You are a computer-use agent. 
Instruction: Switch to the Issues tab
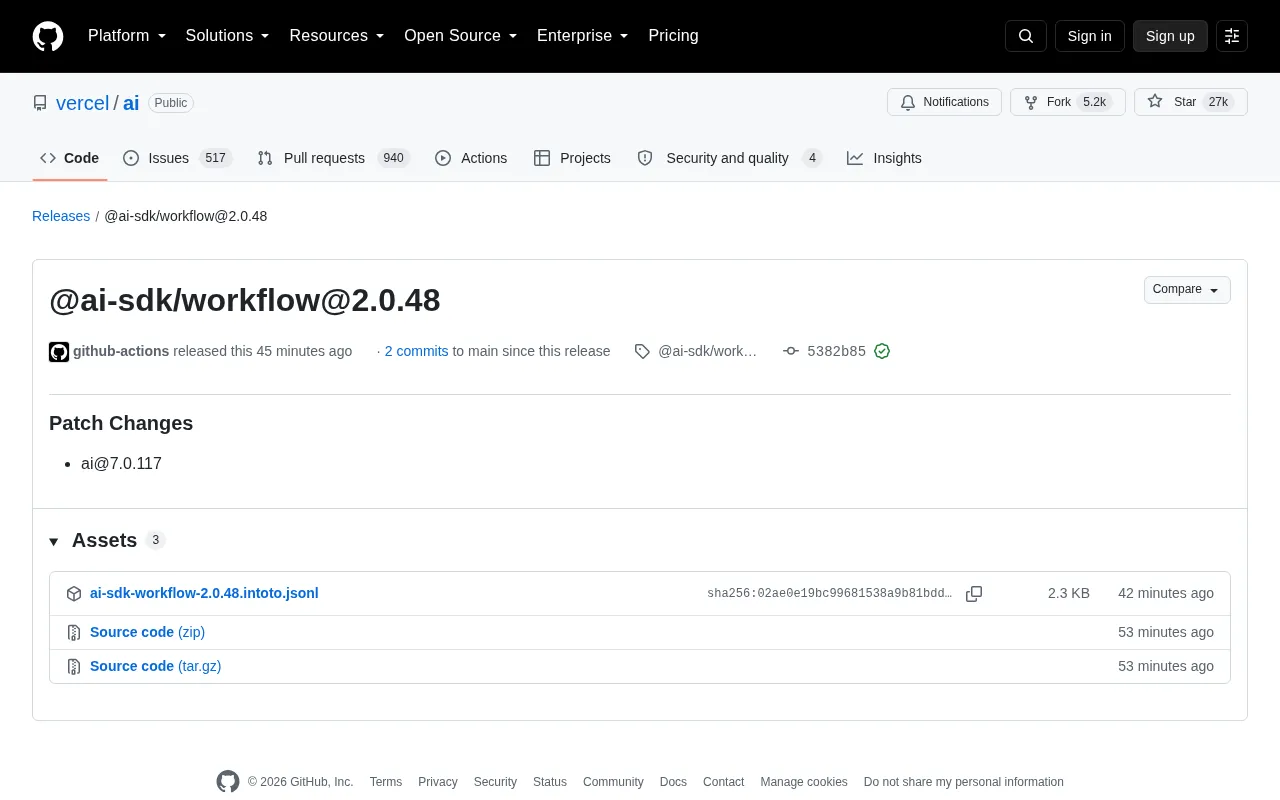click(177, 158)
